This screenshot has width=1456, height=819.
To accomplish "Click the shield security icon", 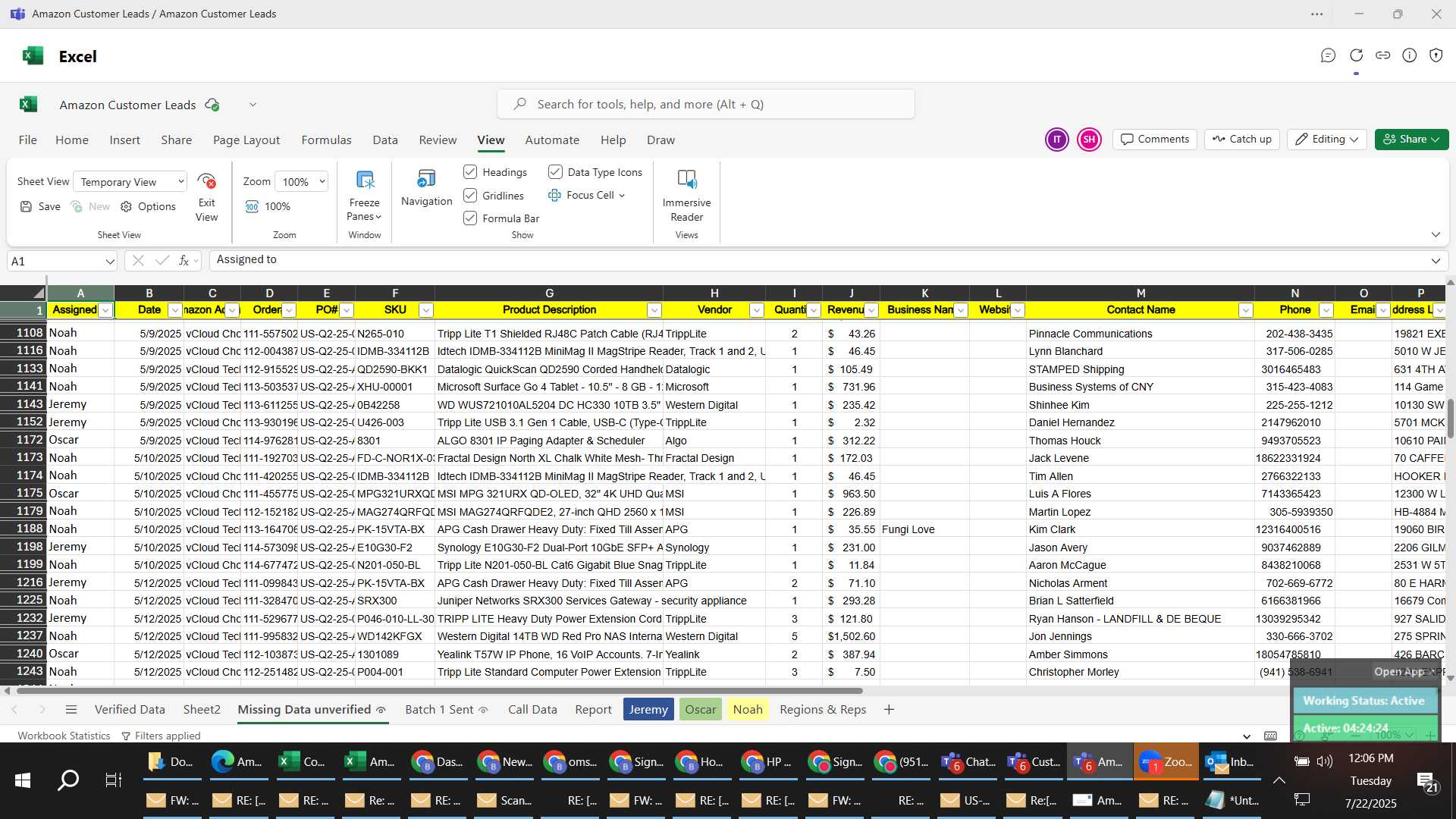I will click(1436, 55).
